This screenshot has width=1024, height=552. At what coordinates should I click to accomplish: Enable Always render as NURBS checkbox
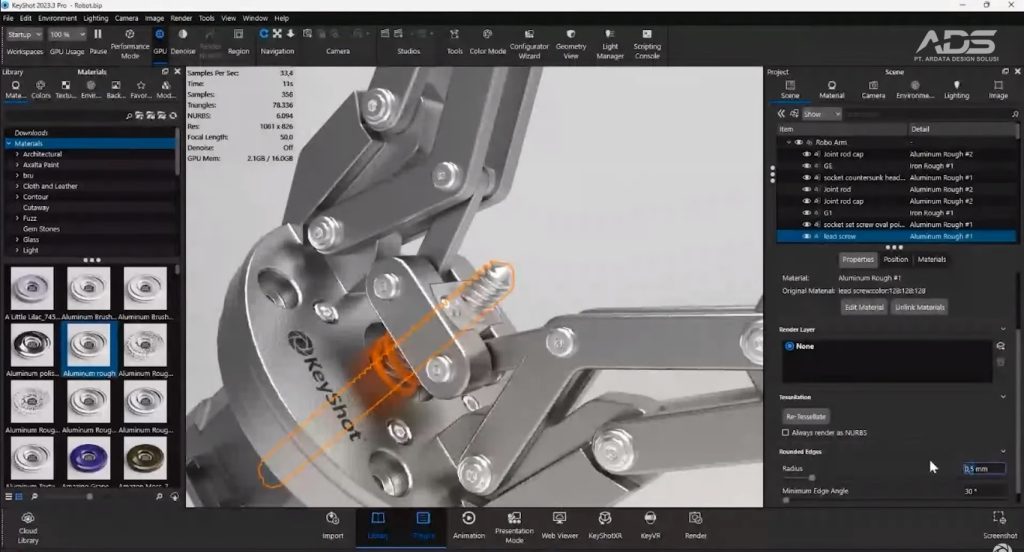point(785,432)
